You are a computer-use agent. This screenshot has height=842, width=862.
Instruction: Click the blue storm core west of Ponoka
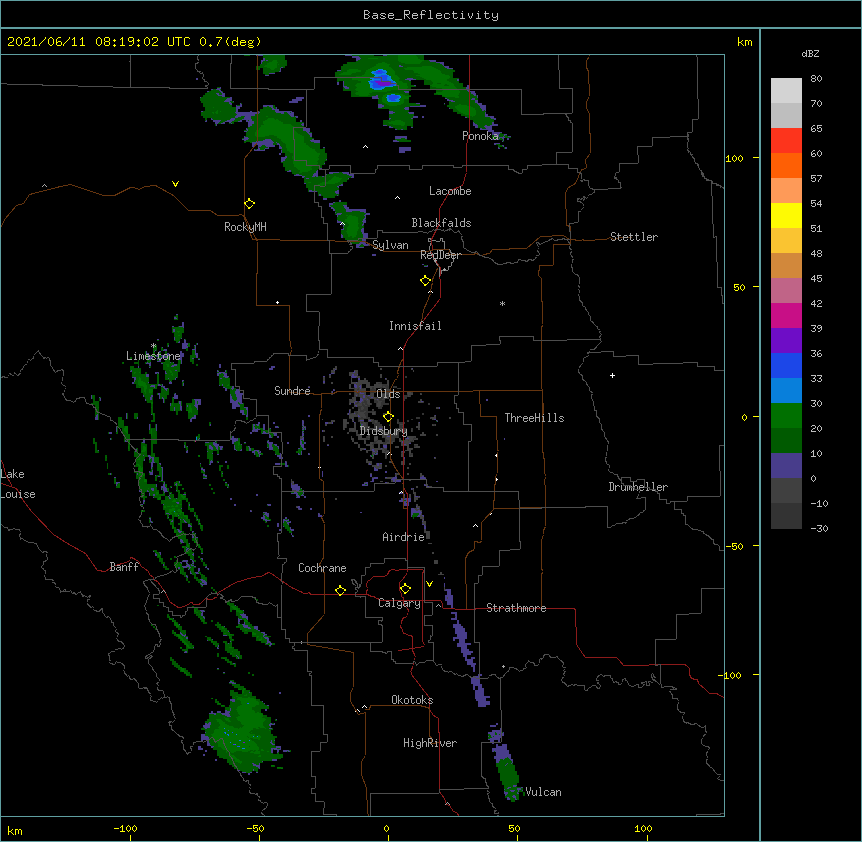[382, 80]
